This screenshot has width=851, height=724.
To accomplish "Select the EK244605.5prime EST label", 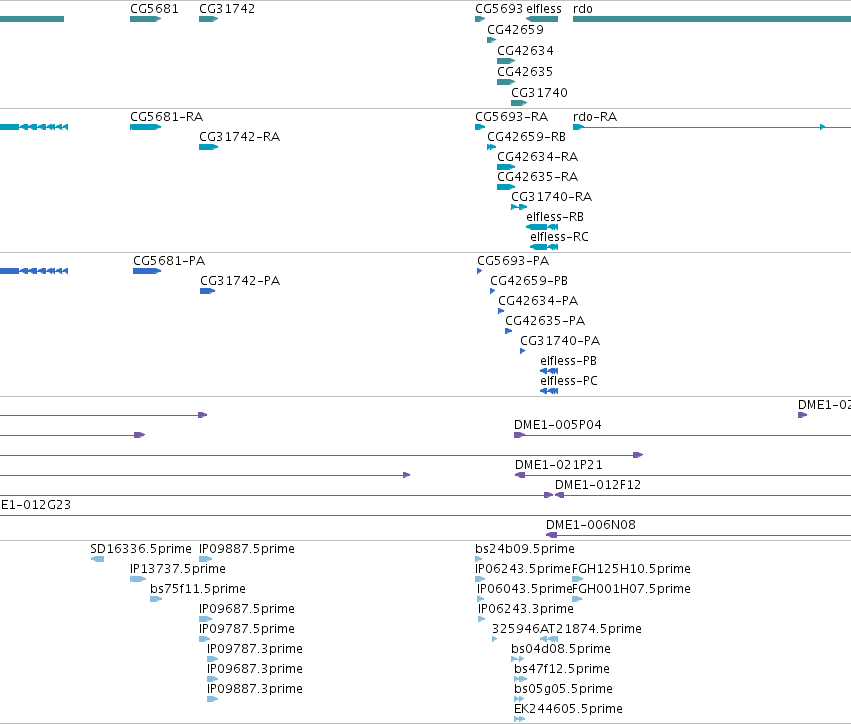I will [568, 710].
